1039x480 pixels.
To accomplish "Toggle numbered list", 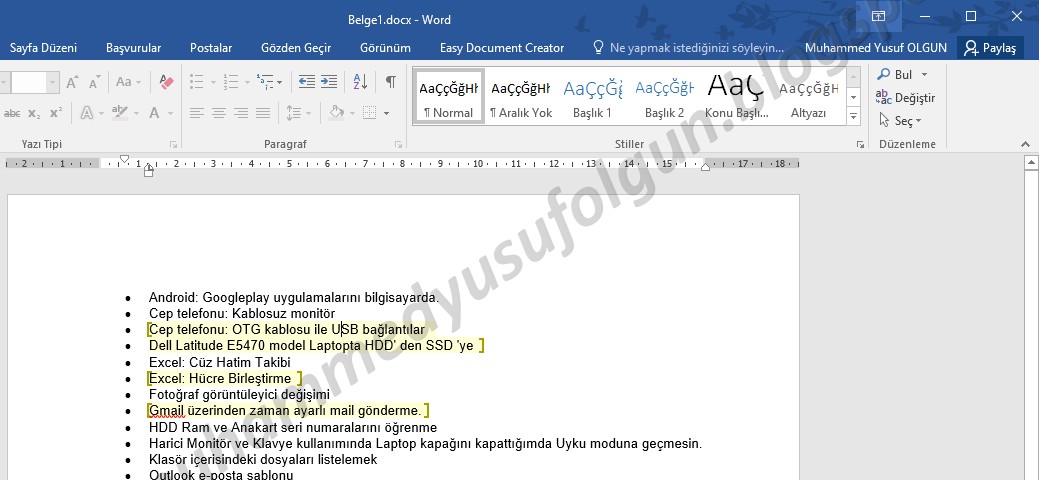I will [231, 82].
